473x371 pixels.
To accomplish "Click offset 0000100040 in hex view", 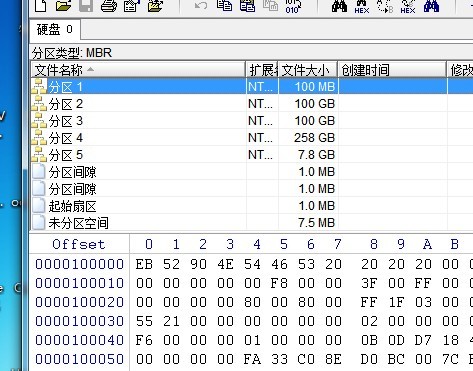I will tap(79, 340).
